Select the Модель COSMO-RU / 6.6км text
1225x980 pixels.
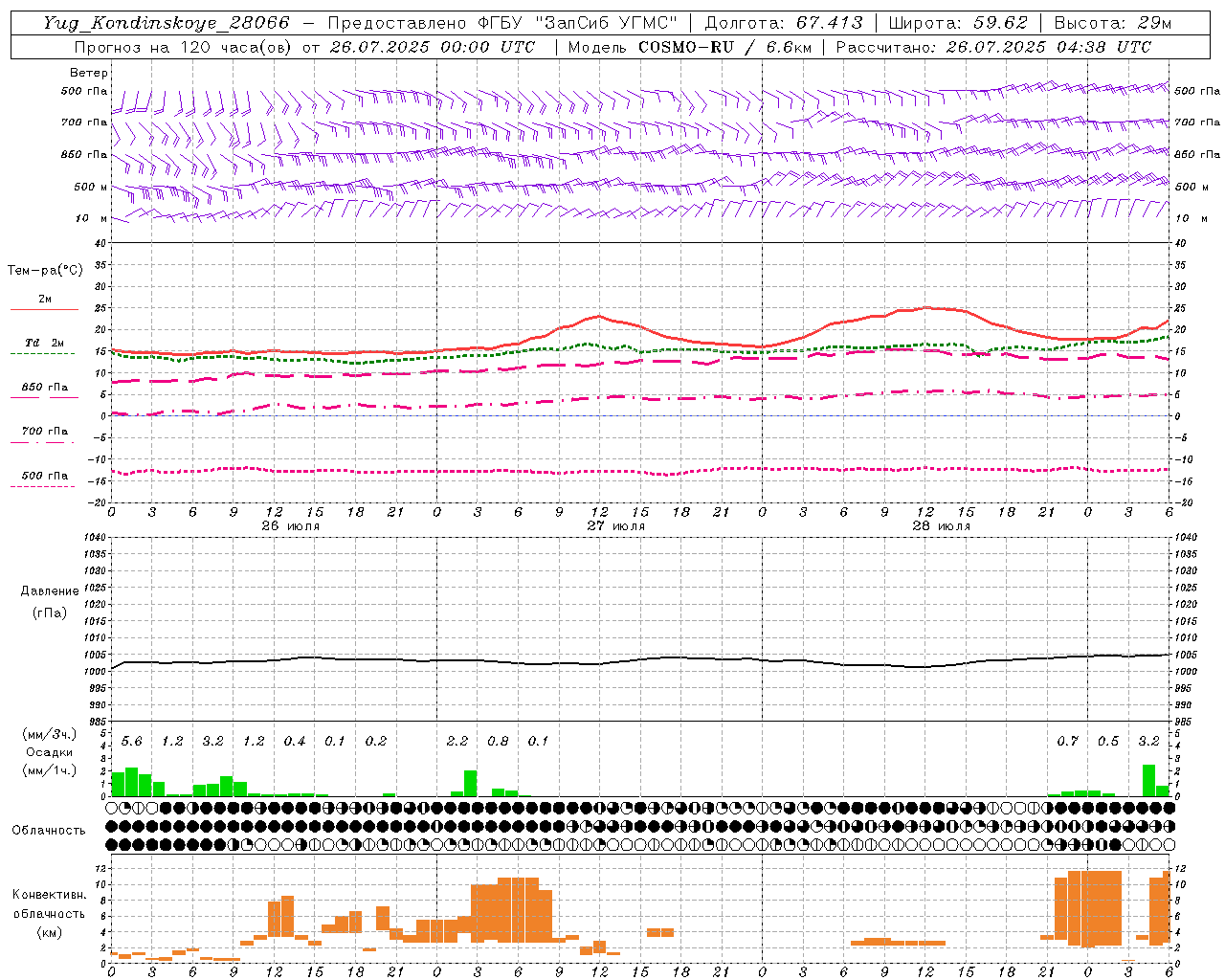(689, 47)
